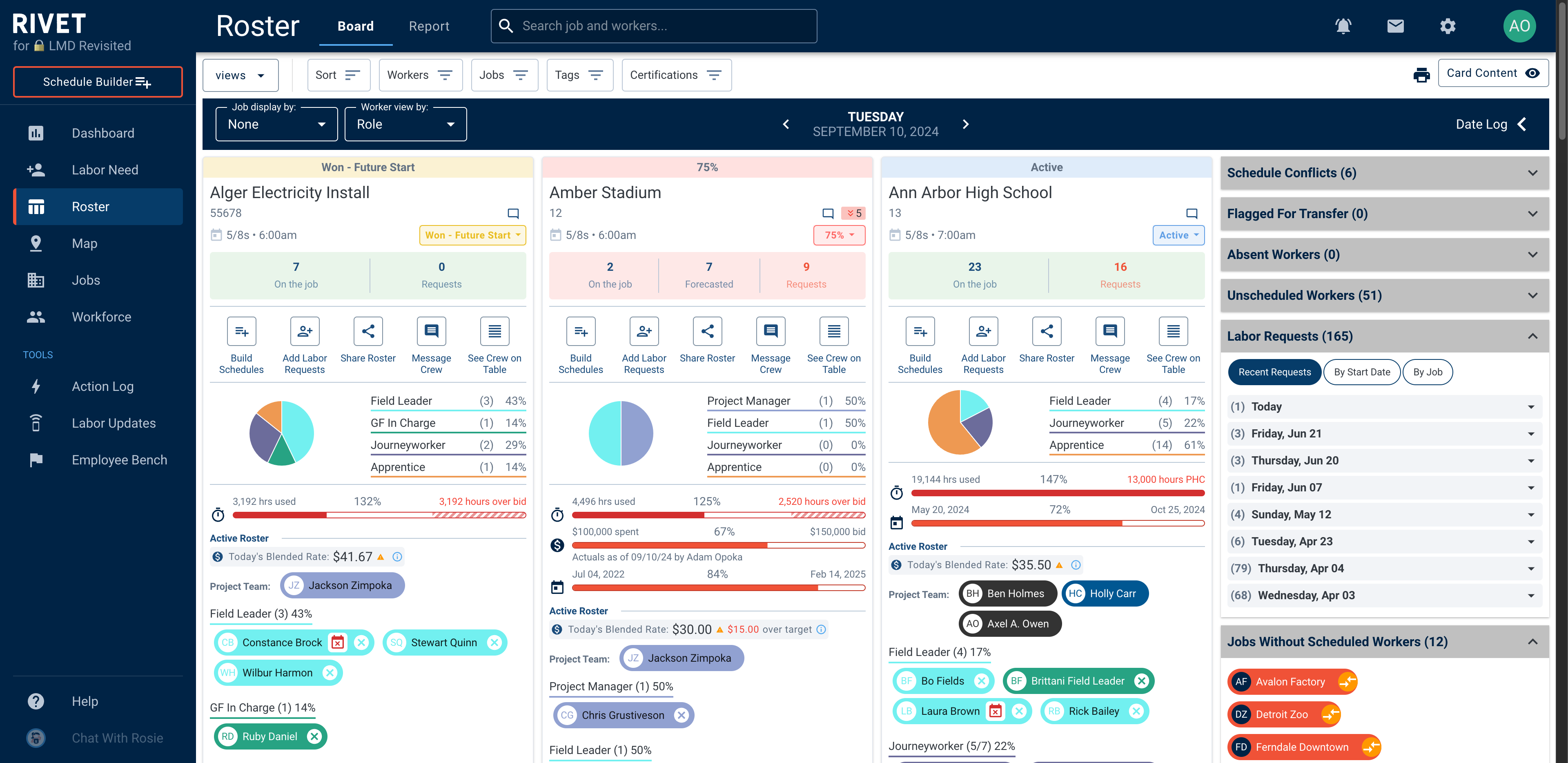The image size is (1568, 763).
Task: Click the red 5 flag badge on Amber Stadium
Action: [x=853, y=213]
